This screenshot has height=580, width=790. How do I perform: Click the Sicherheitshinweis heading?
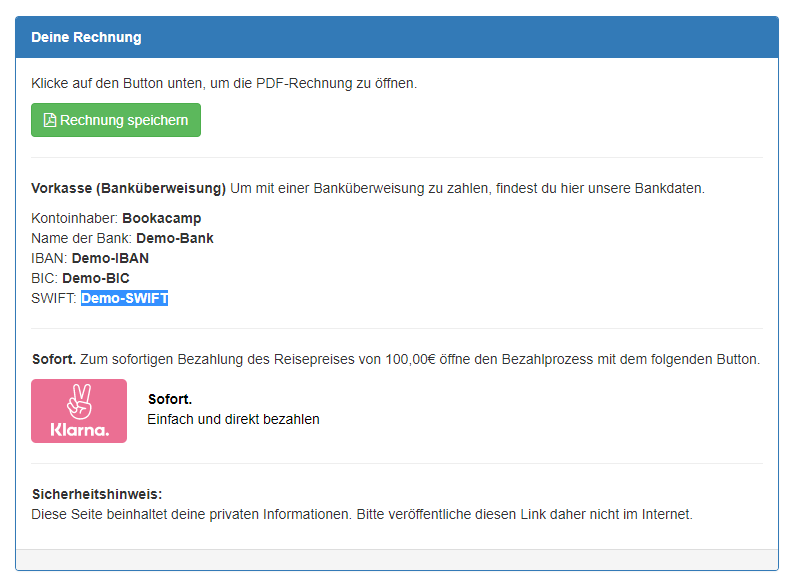96,494
